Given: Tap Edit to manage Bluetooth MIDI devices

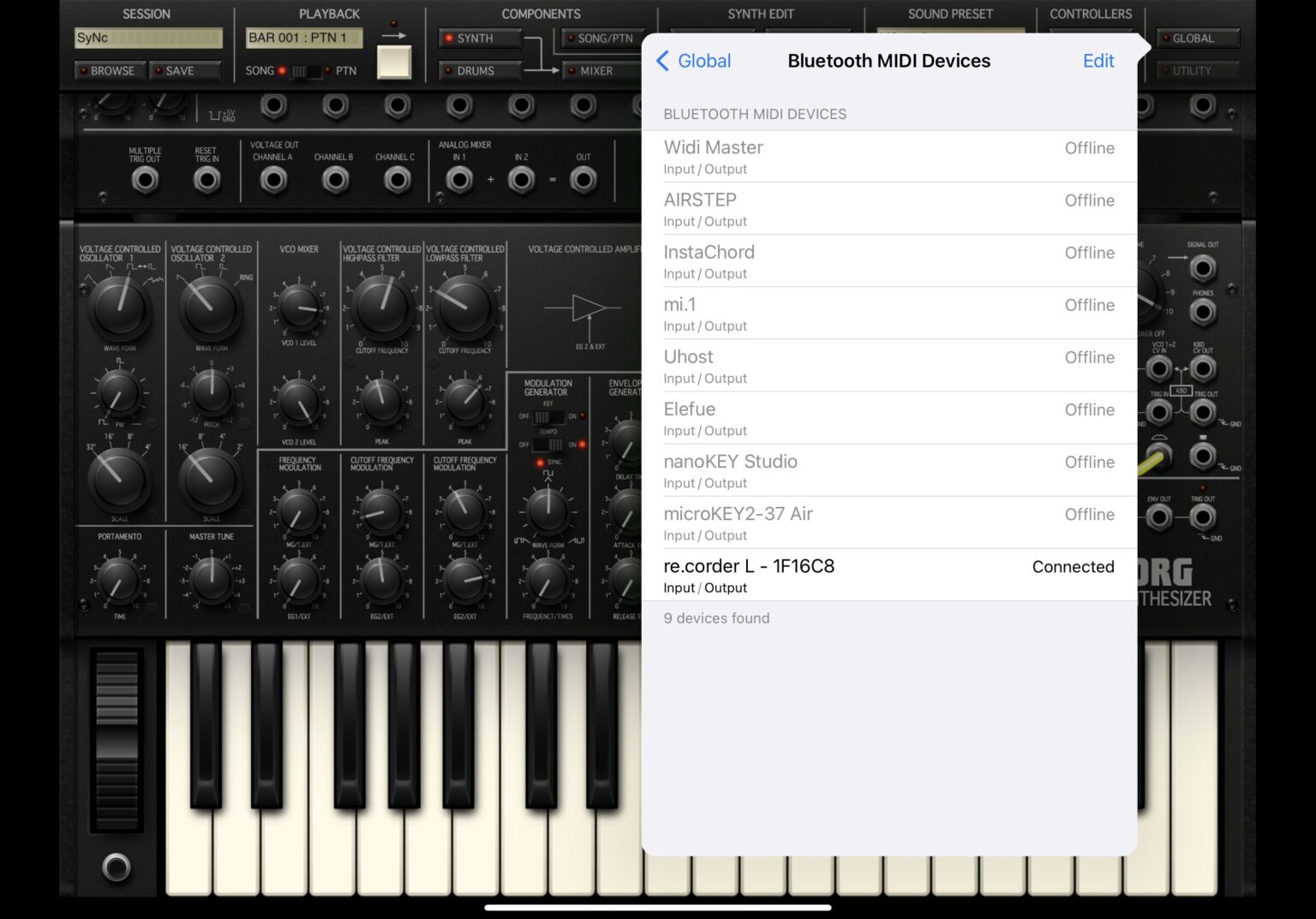Looking at the screenshot, I should click(x=1098, y=61).
